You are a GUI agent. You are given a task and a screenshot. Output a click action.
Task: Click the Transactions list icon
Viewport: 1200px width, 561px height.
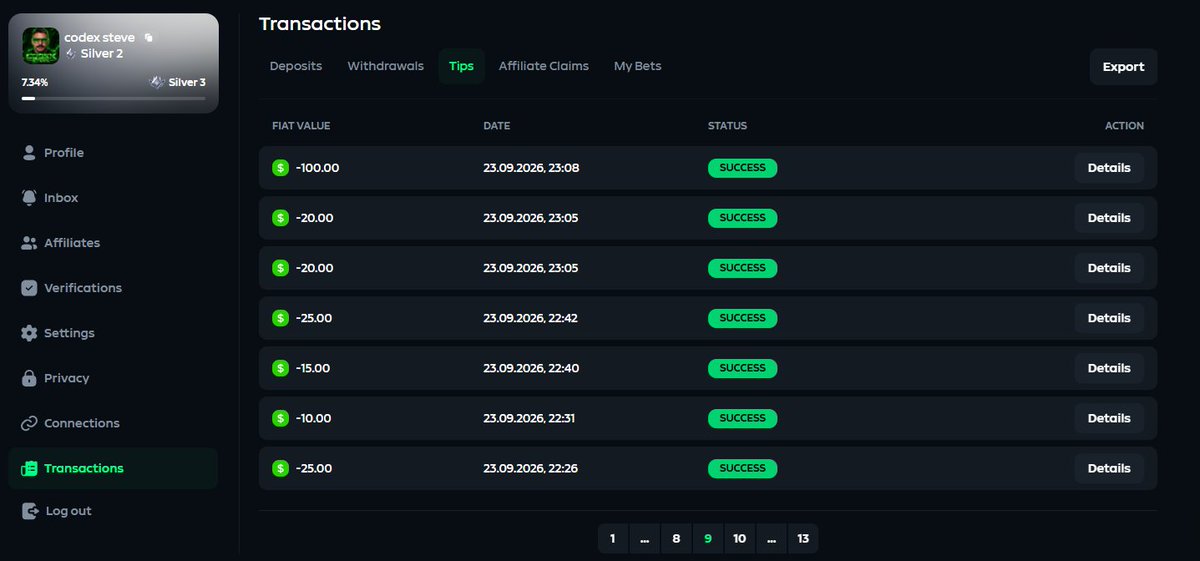coord(29,468)
